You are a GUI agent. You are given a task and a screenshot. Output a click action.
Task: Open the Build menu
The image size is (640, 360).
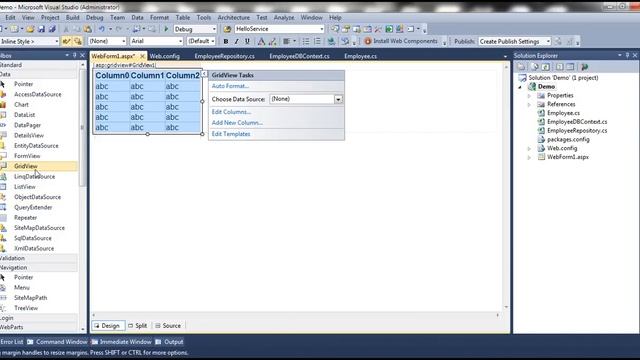(72, 18)
